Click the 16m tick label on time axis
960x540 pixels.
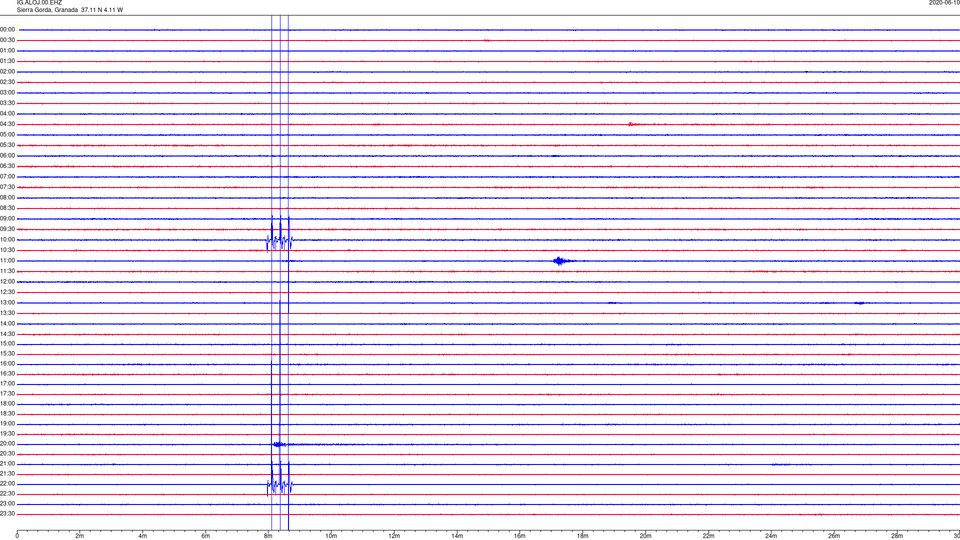click(520, 536)
